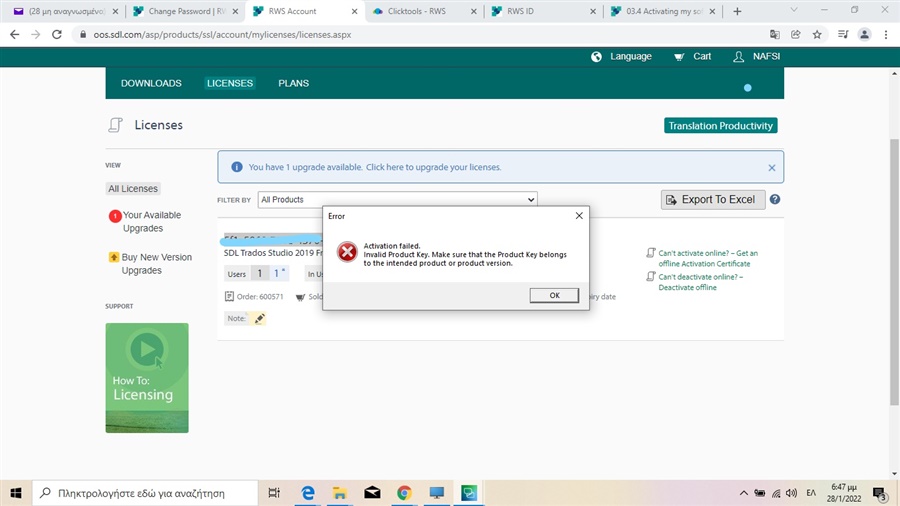
Task: Show hidden system tray icons
Action: tap(743, 493)
